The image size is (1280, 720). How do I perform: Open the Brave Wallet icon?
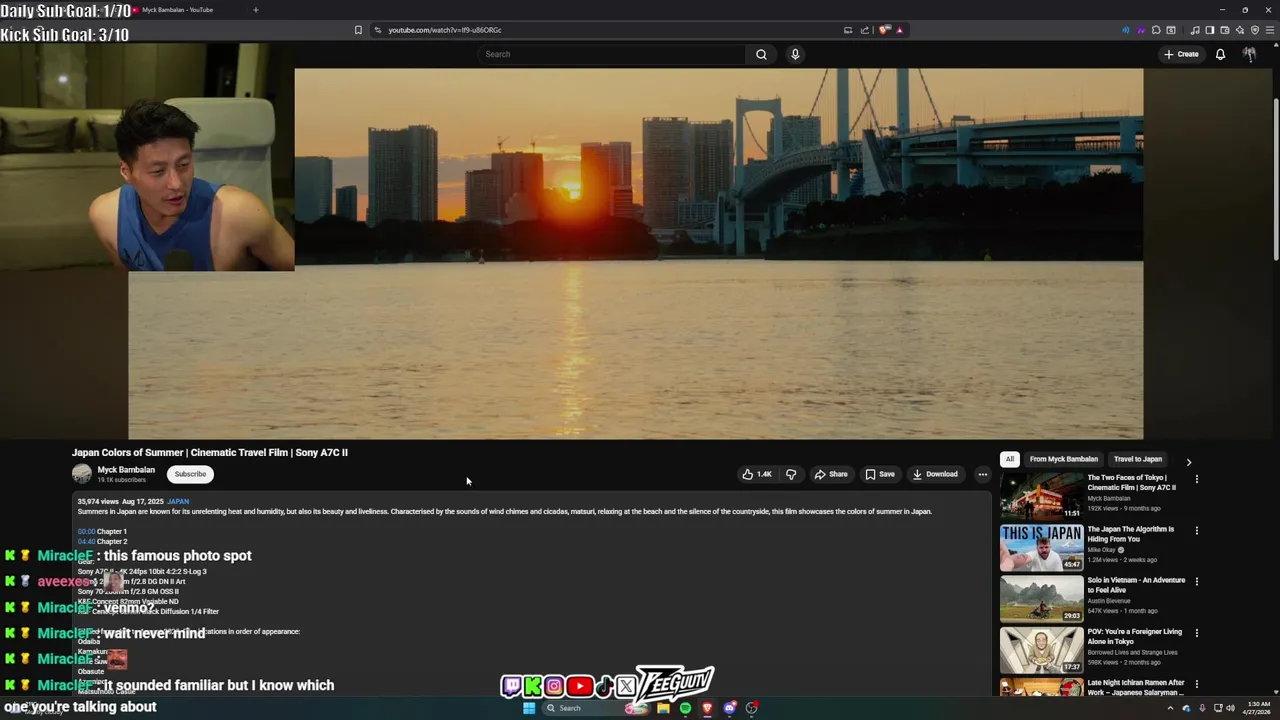tap(1224, 30)
